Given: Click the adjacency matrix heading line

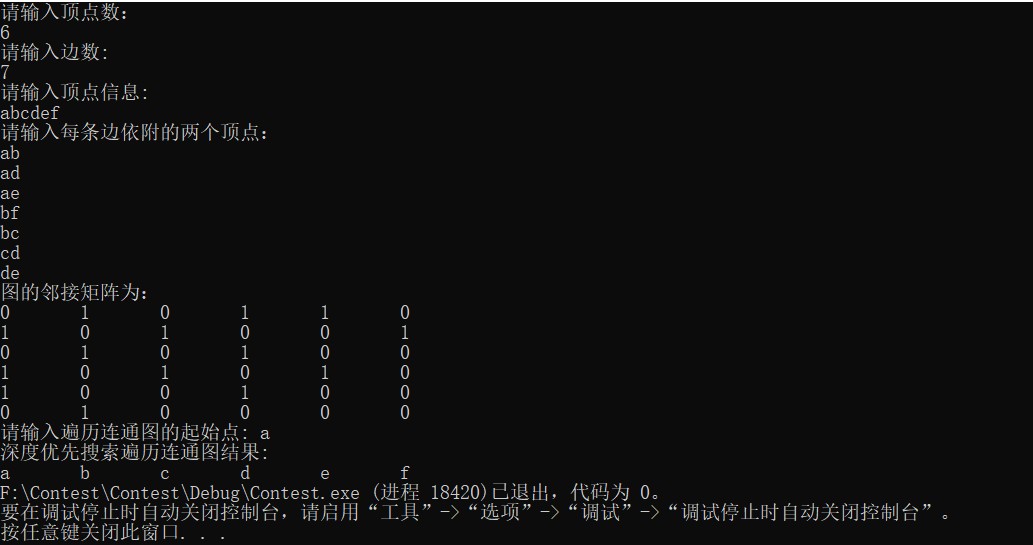Looking at the screenshot, I should (74, 292).
